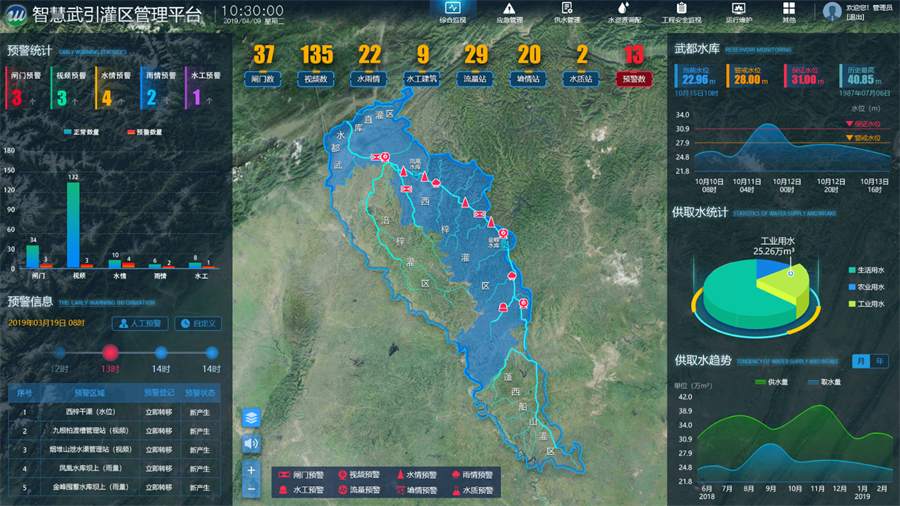Click the 工程安全监视 clipboard icon
This screenshot has width=900, height=506.
(681, 8)
